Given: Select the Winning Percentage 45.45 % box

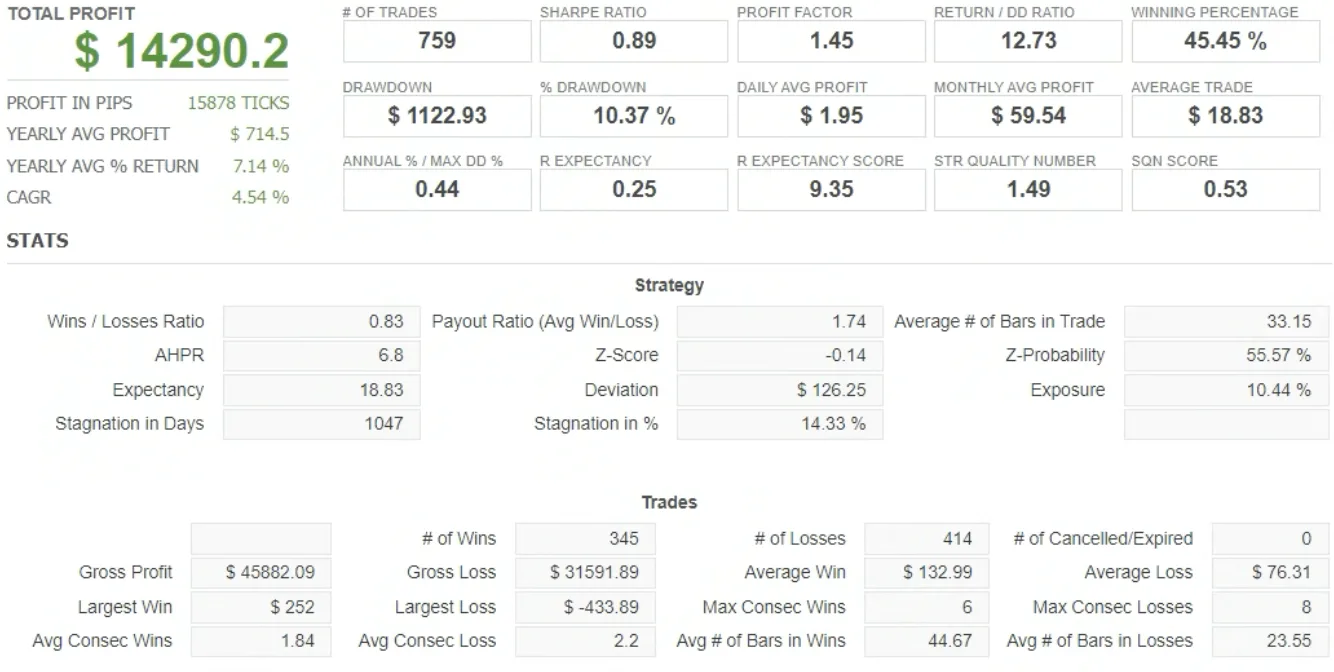Looking at the screenshot, I should [x=1225, y=41].
